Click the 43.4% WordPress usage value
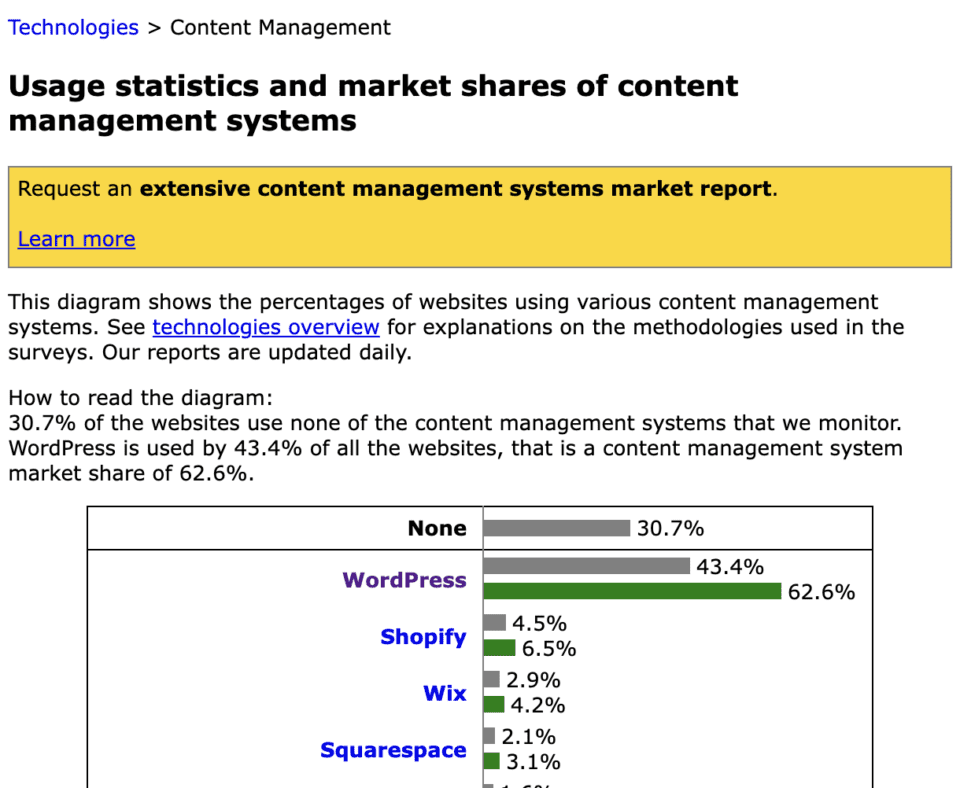This screenshot has height=788, width=960. tap(730, 566)
